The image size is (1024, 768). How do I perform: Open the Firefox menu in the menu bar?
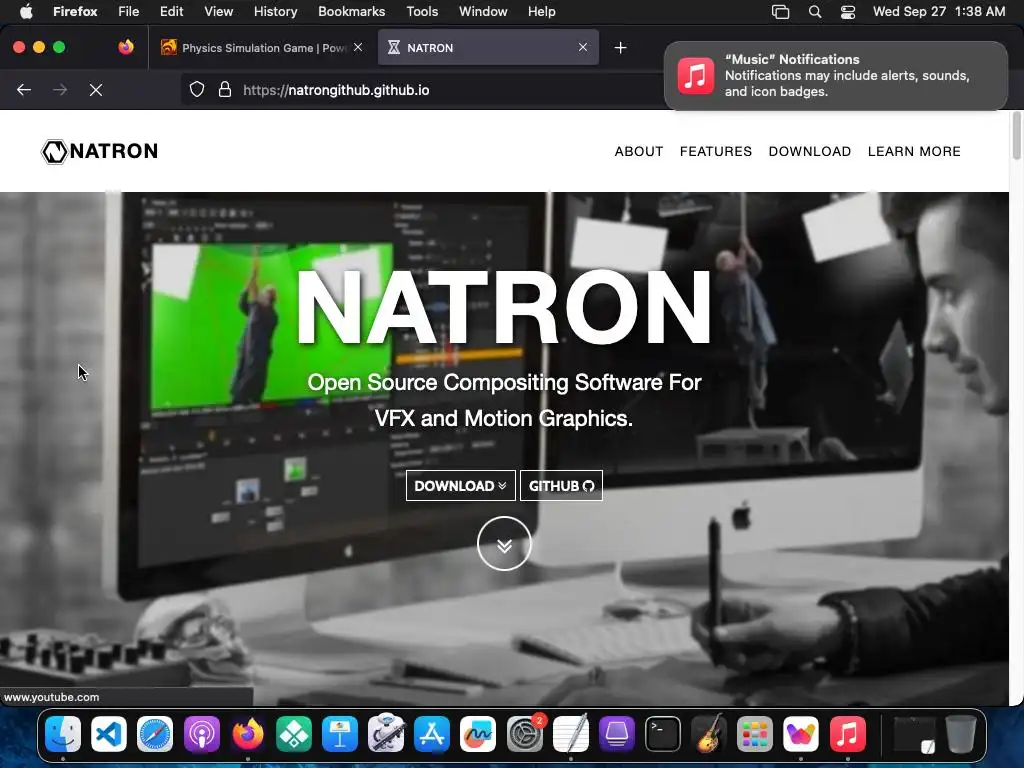point(75,11)
